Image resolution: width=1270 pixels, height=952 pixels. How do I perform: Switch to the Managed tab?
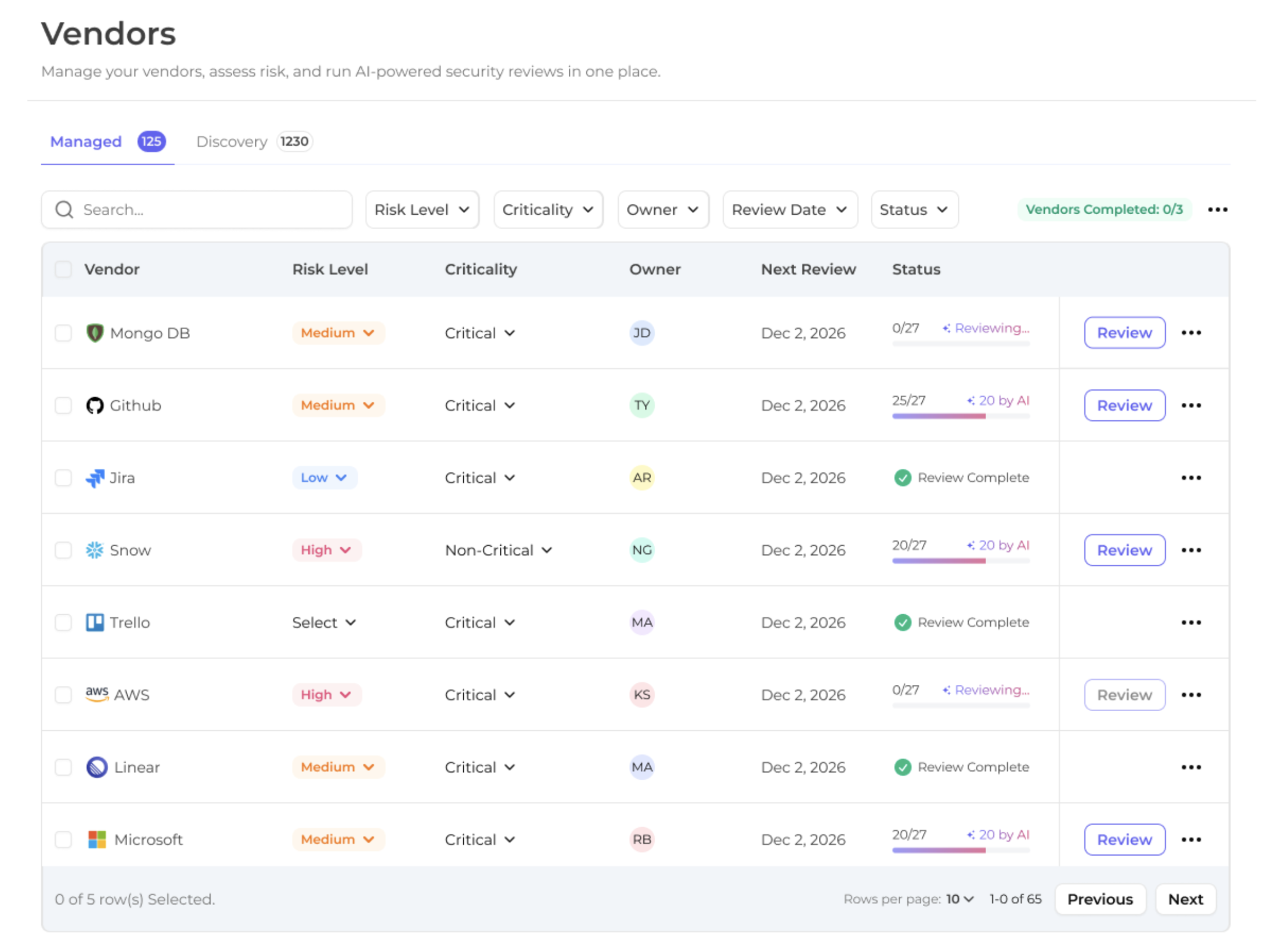tap(107, 142)
